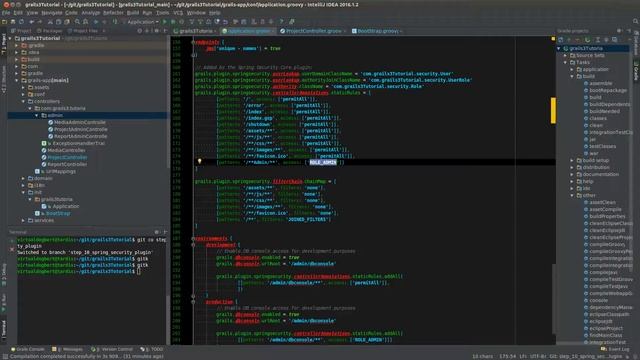Viewport: 640px width, 360px height.
Task: Open the VCS menu
Action: tap(178, 13)
